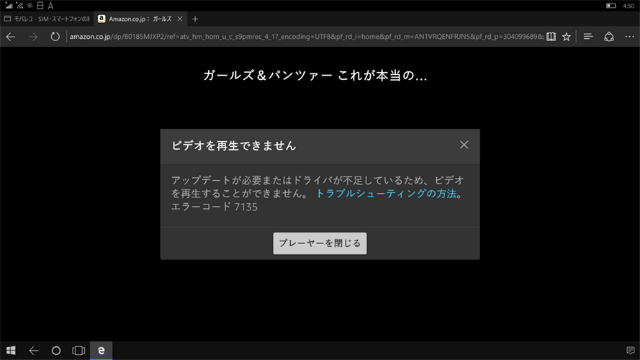Click the battery status icon
Image resolution: width=640 pixels, height=360 pixels.
611,6
